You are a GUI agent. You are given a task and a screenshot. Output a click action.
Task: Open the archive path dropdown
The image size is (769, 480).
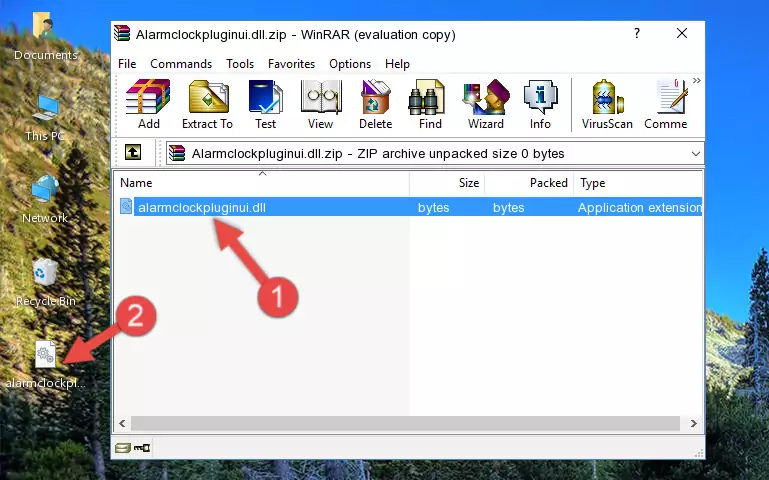[x=695, y=153]
